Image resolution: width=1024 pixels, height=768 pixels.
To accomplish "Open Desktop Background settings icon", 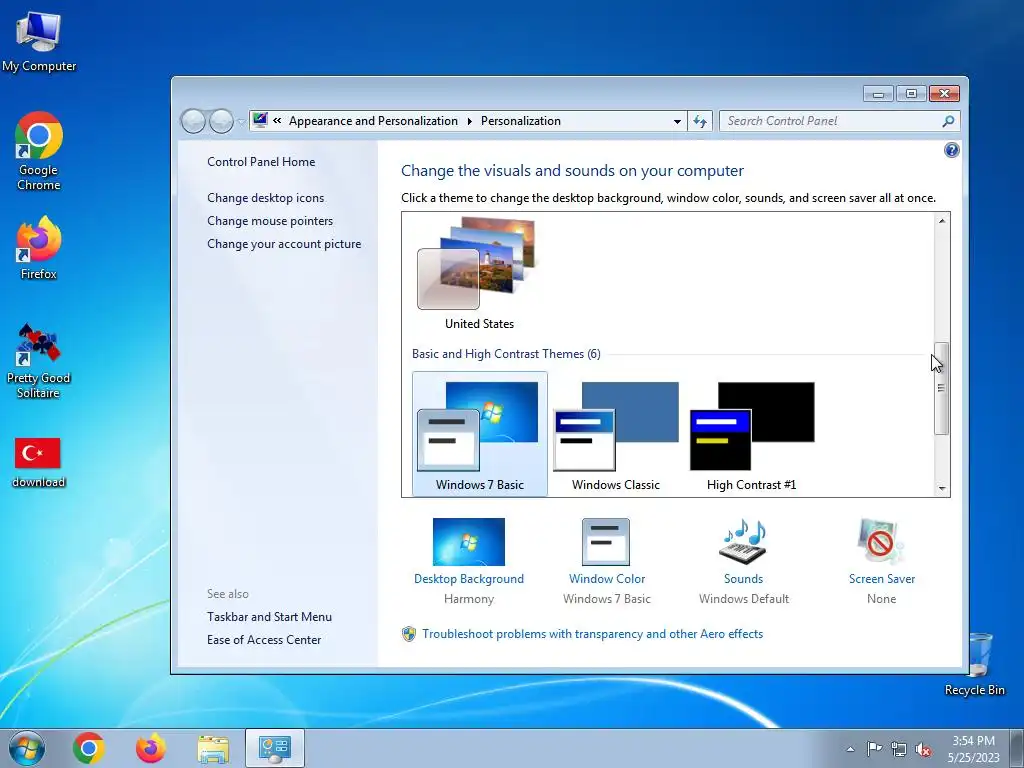I will click(469, 542).
